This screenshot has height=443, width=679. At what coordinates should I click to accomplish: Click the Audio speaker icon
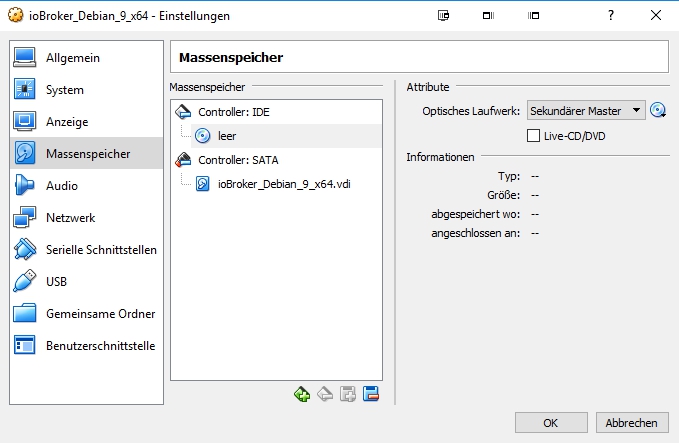25,185
